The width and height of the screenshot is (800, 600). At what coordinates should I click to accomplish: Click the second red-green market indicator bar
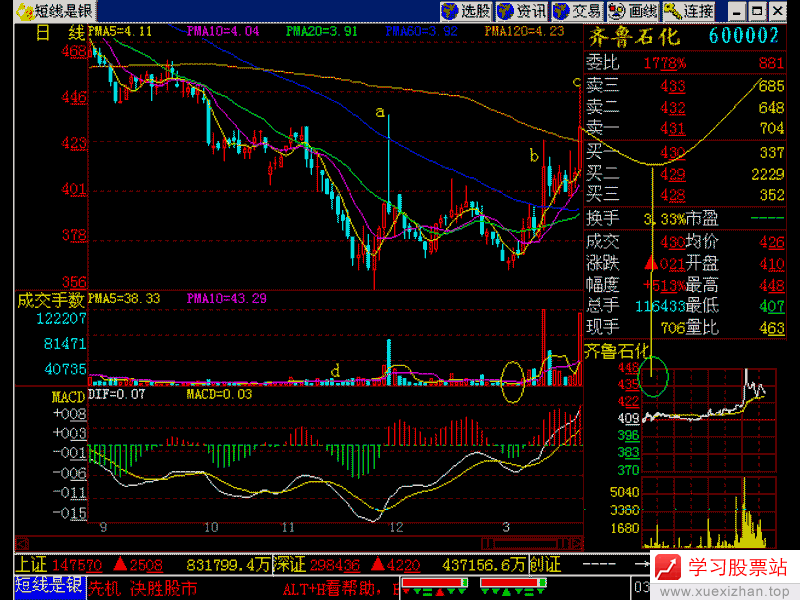point(513,583)
